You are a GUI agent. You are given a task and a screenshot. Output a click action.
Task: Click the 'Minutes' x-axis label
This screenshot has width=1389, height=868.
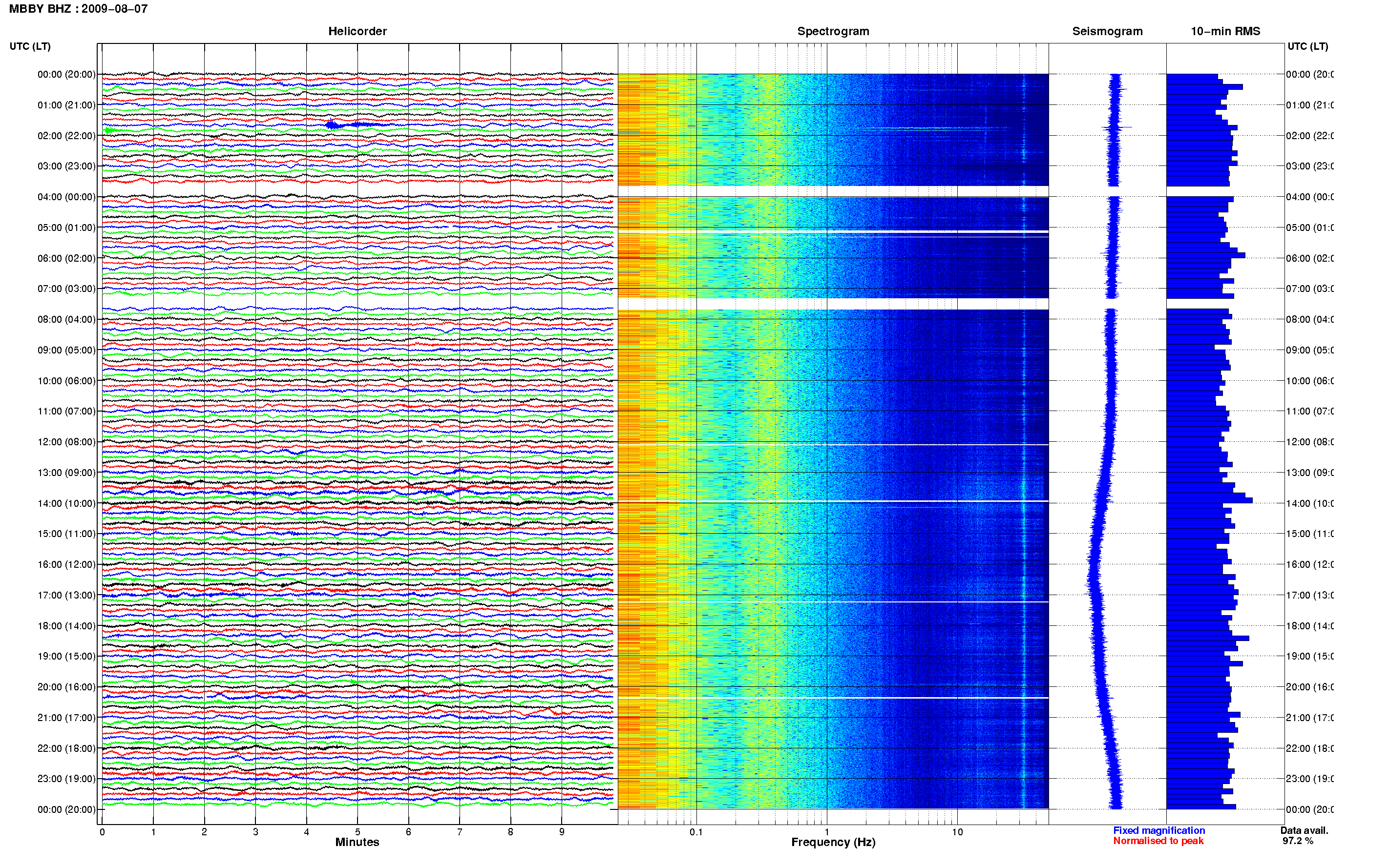(357, 842)
